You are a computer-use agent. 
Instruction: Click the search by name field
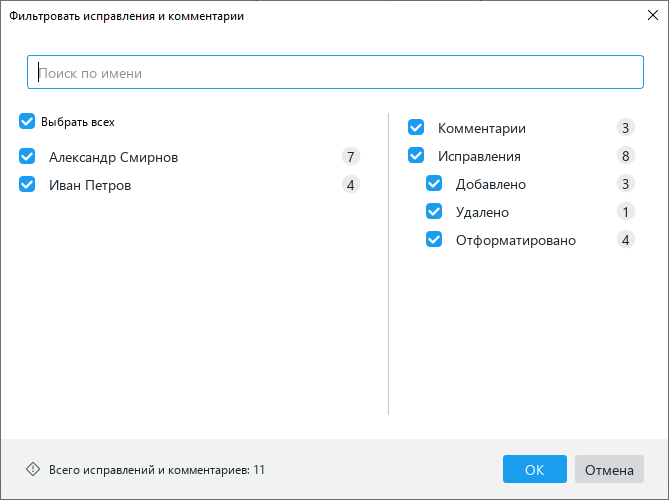pos(334,72)
